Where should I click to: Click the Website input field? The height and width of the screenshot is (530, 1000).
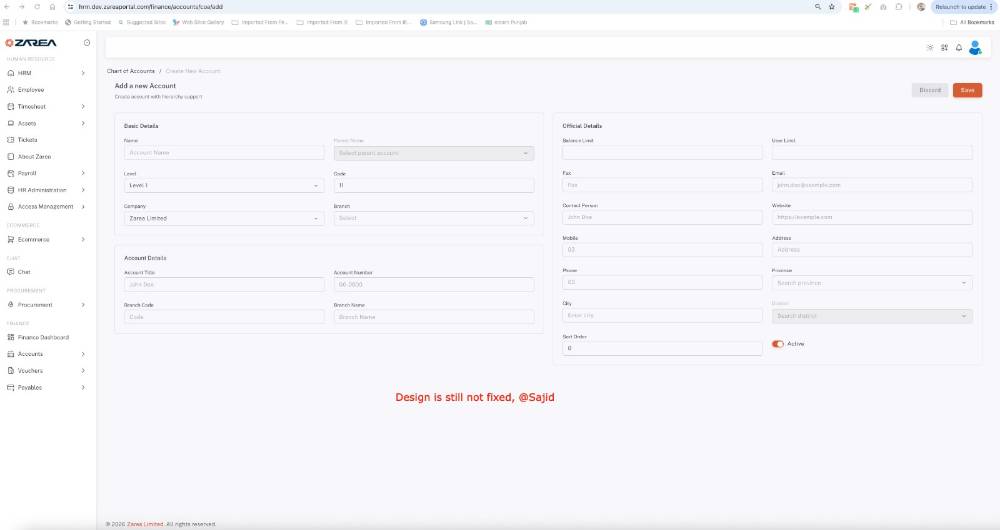[872, 217]
